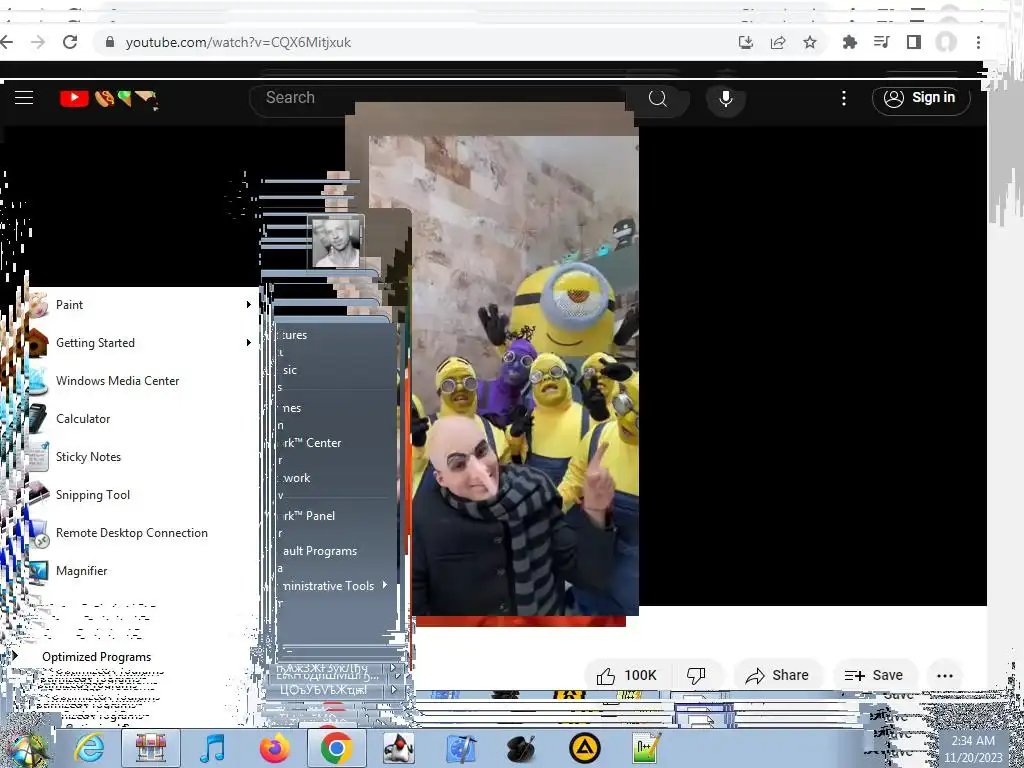Go to YouTube home via logo

(x=108, y=99)
